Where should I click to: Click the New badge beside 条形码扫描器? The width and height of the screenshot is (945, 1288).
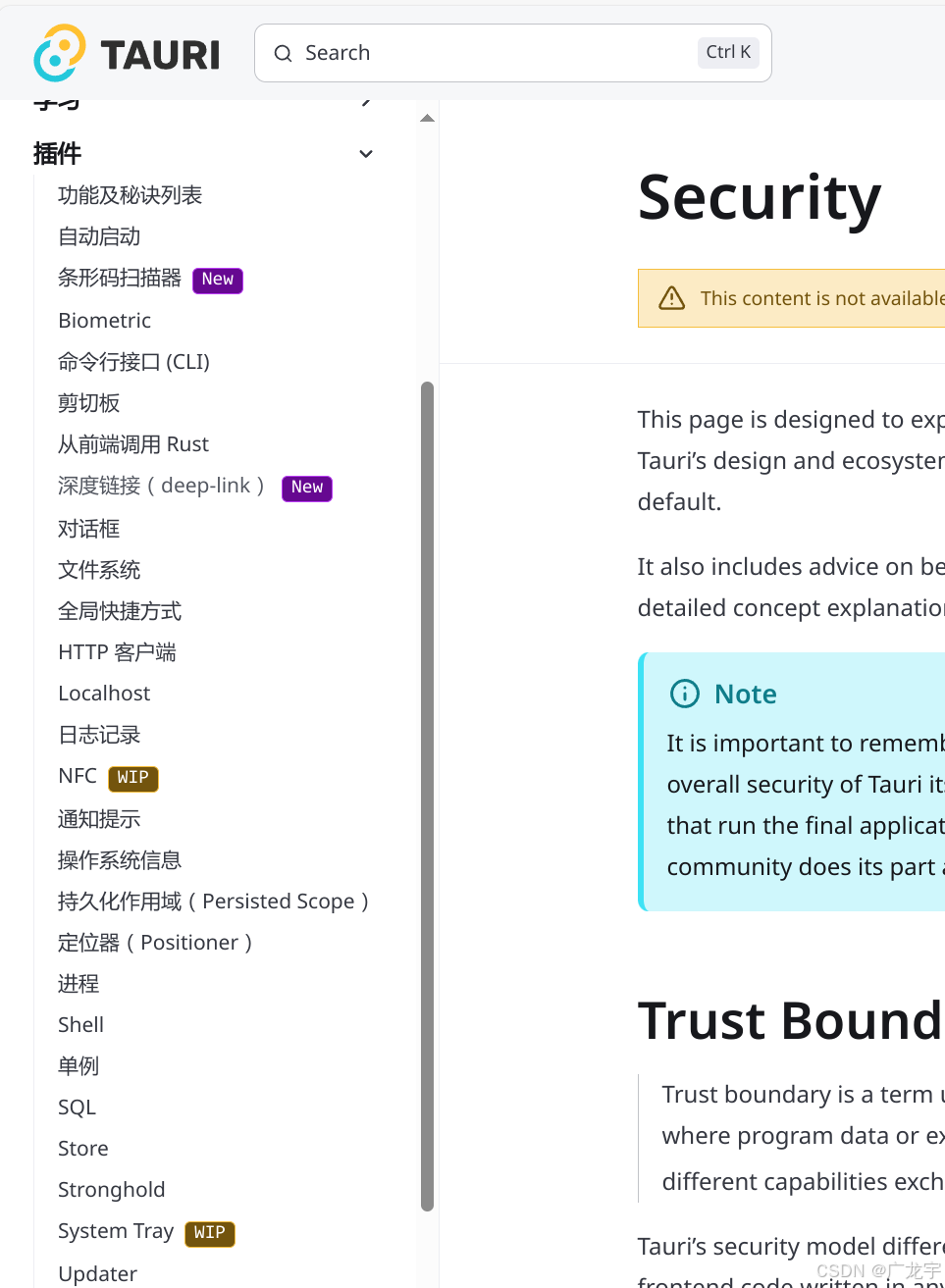[x=217, y=280]
